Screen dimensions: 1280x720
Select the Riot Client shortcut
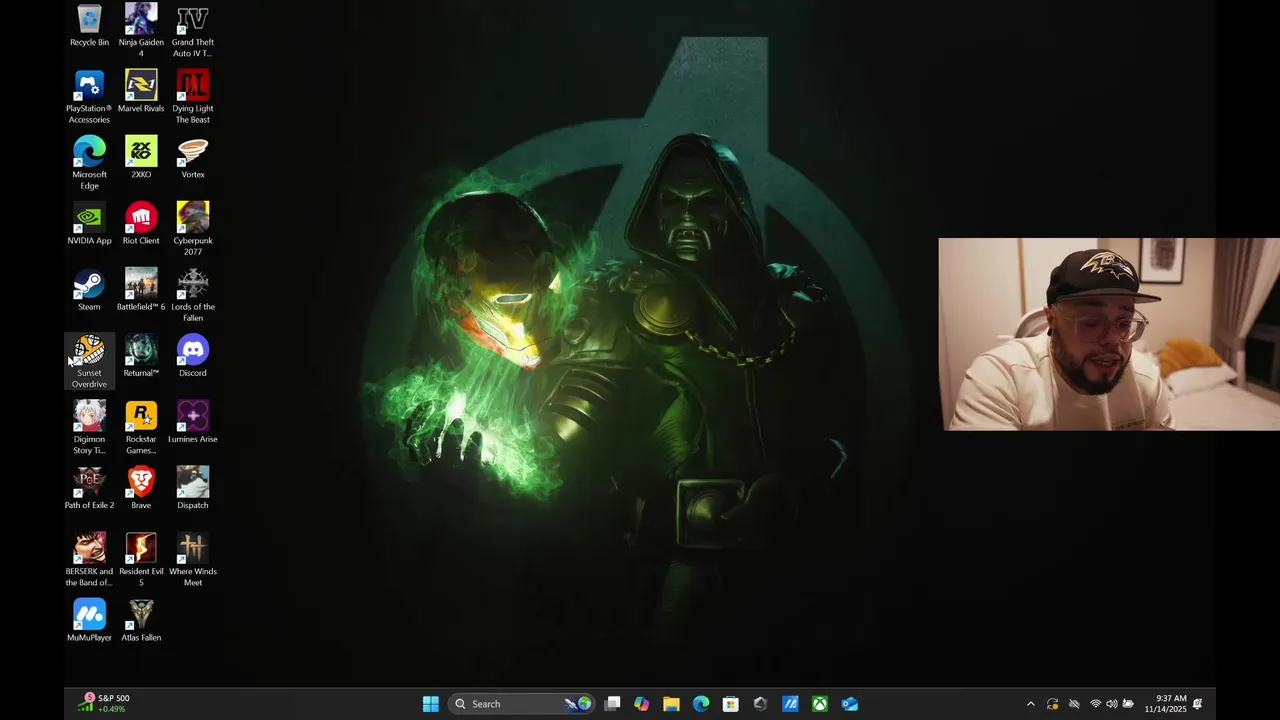pyautogui.click(x=141, y=224)
